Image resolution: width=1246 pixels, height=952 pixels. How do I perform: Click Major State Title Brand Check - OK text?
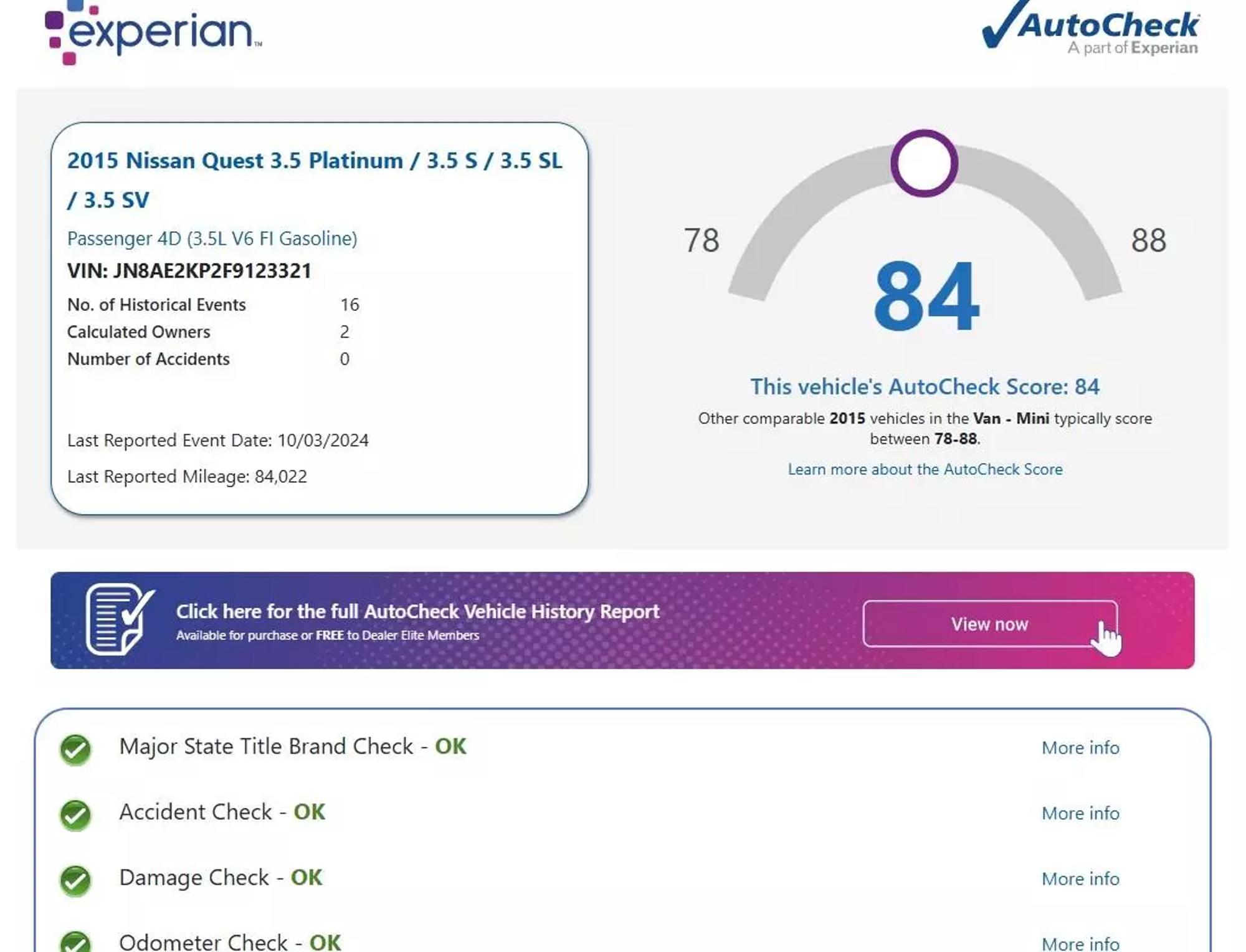(293, 746)
